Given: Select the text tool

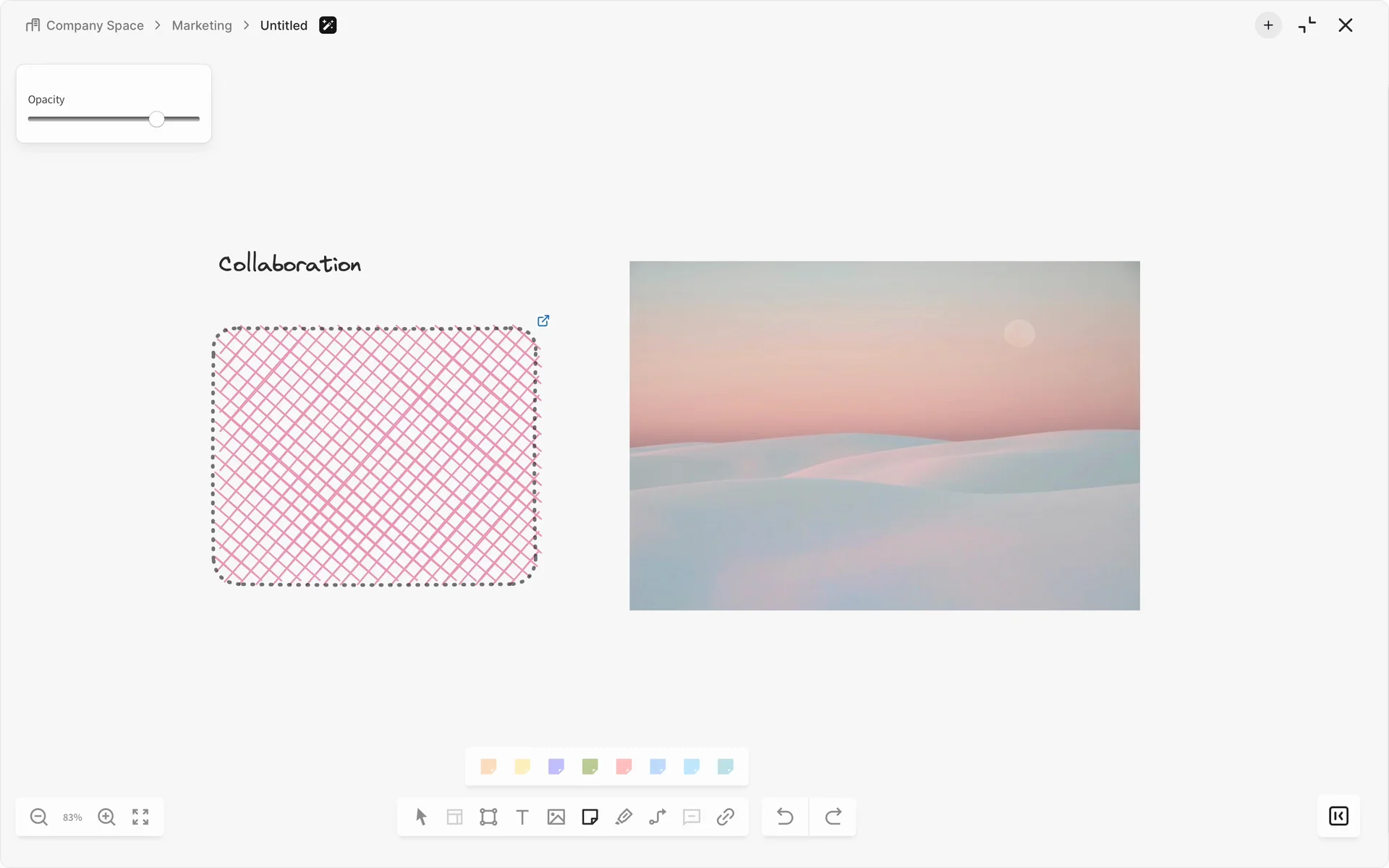Looking at the screenshot, I should coord(522,817).
